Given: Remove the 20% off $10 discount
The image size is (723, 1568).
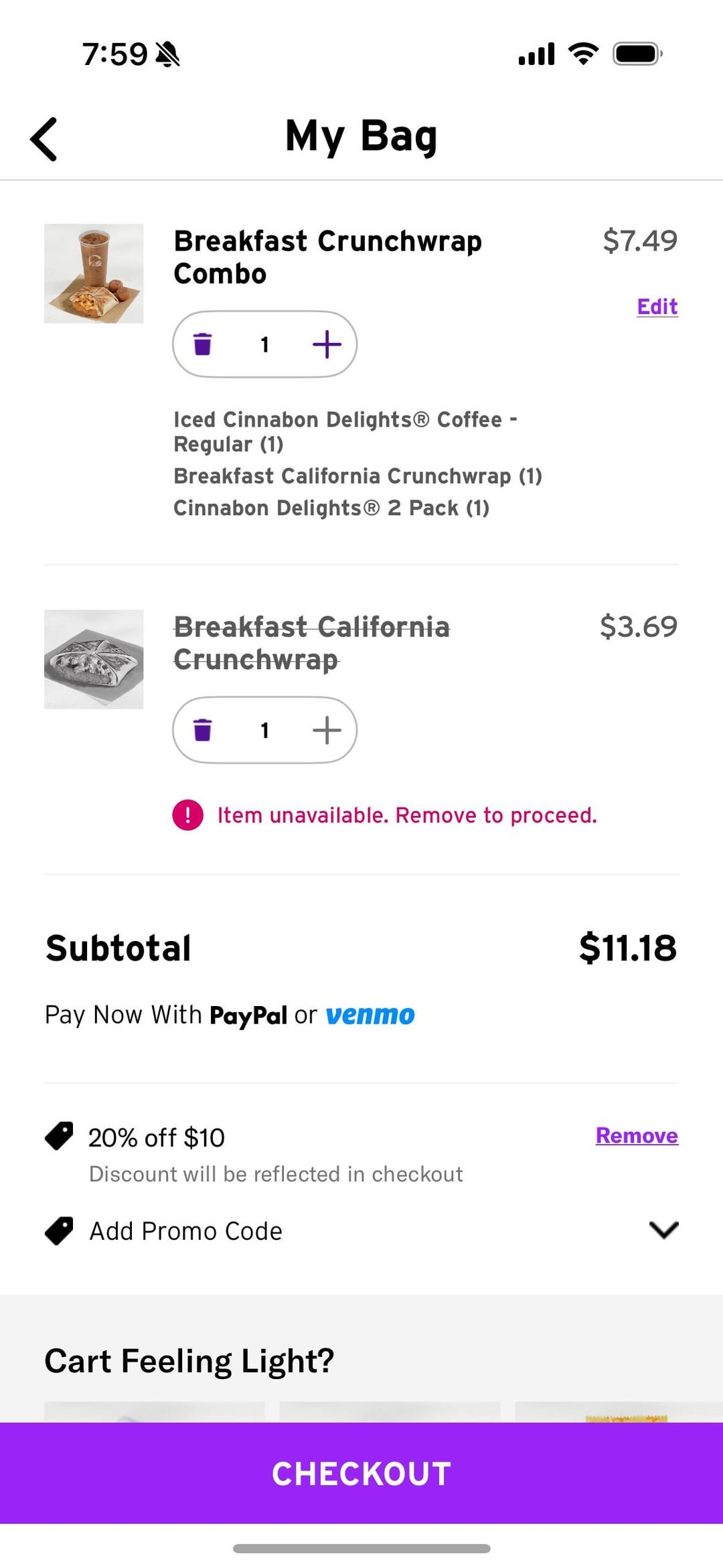Looking at the screenshot, I should click(x=637, y=1135).
